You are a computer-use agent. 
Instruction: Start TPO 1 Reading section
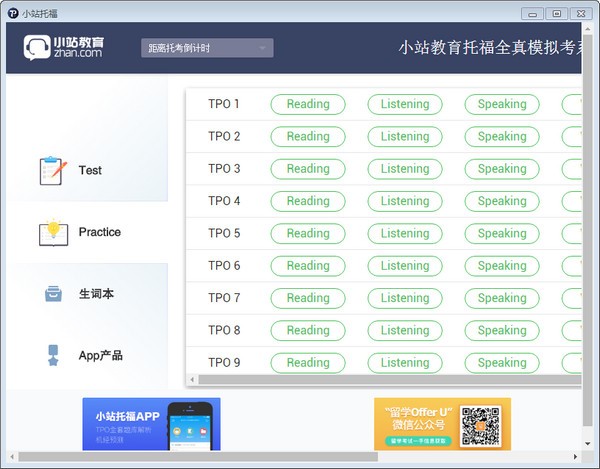(308, 104)
